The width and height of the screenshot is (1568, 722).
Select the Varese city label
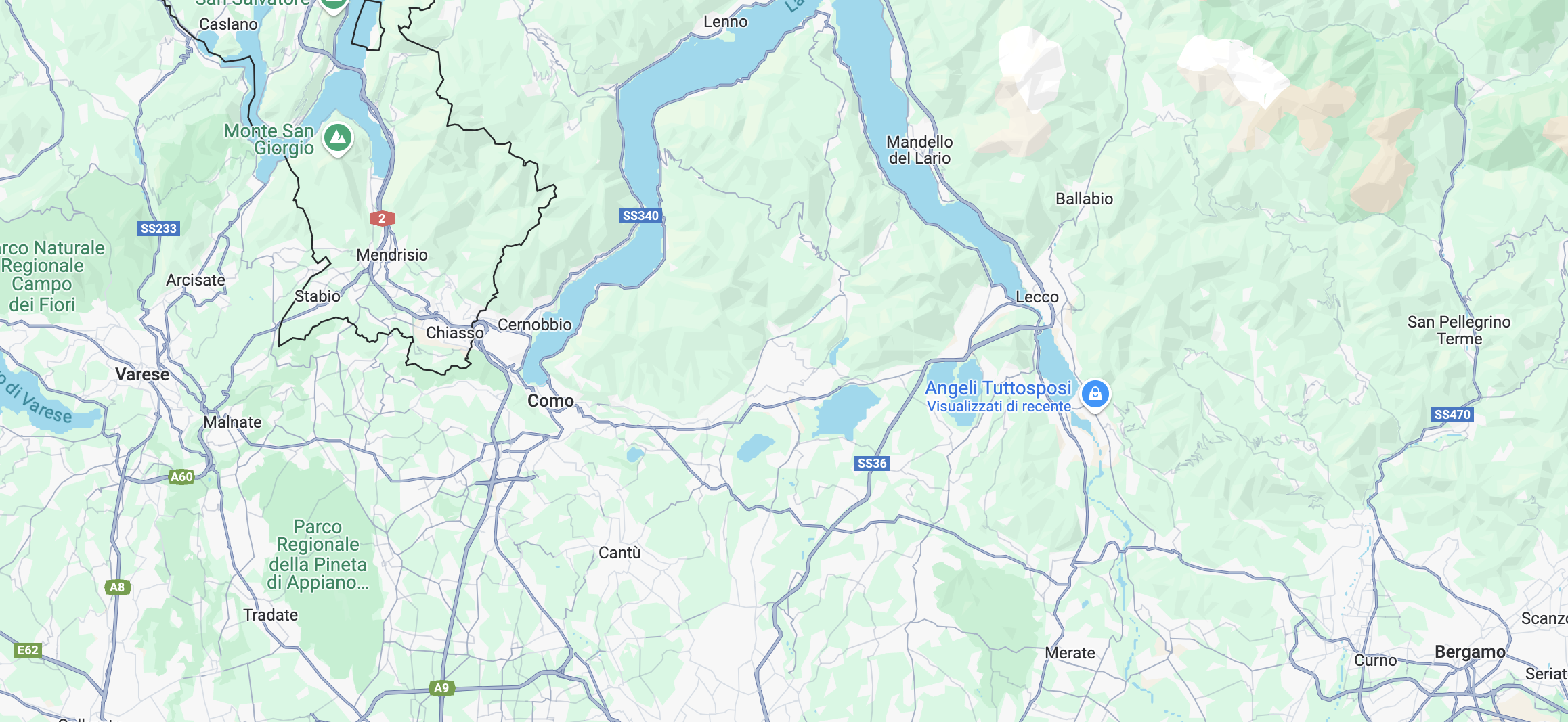point(142,375)
